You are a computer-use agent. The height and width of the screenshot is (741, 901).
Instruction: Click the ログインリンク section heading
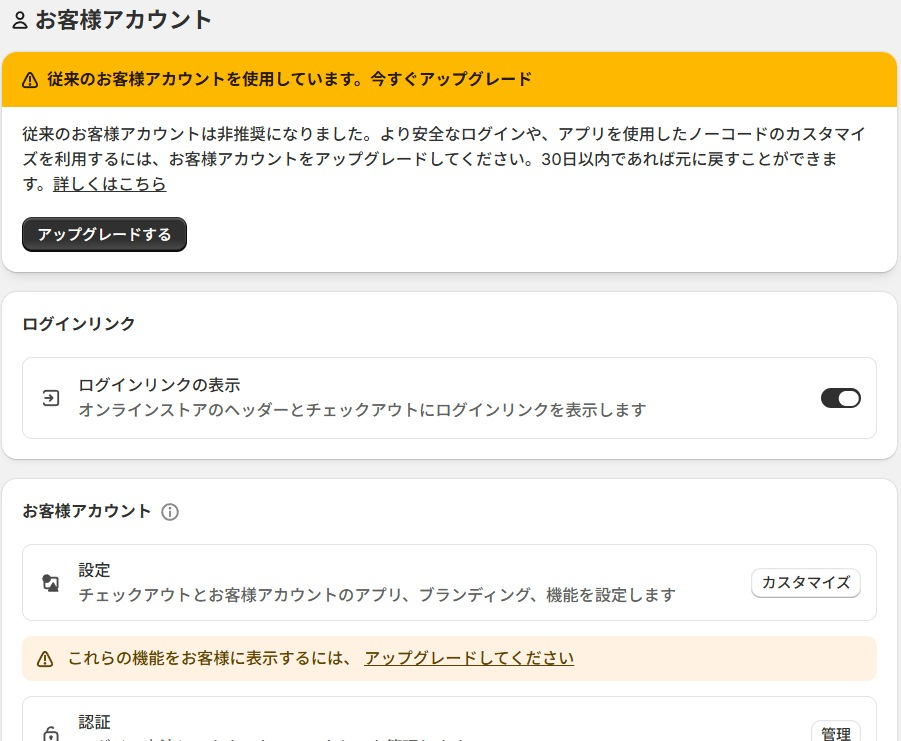[x=78, y=323]
